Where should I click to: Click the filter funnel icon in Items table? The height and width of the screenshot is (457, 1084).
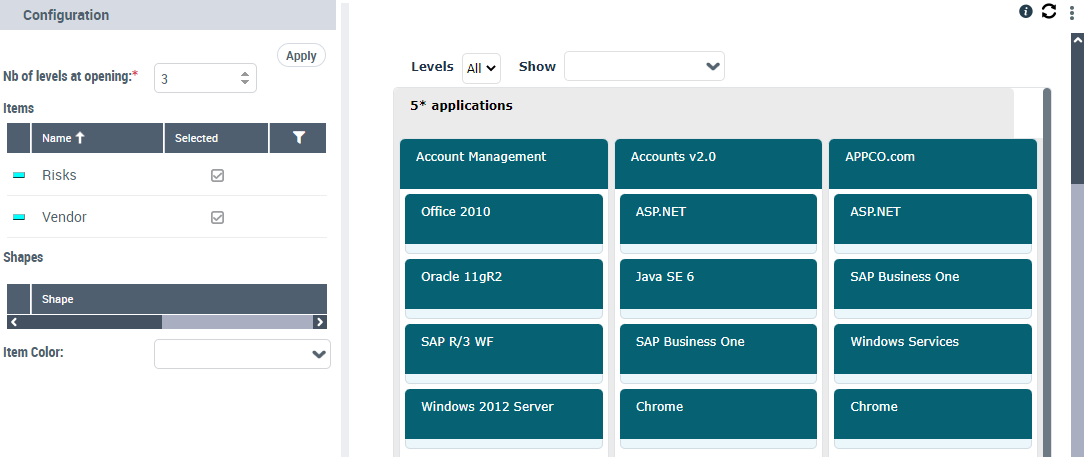[298, 138]
